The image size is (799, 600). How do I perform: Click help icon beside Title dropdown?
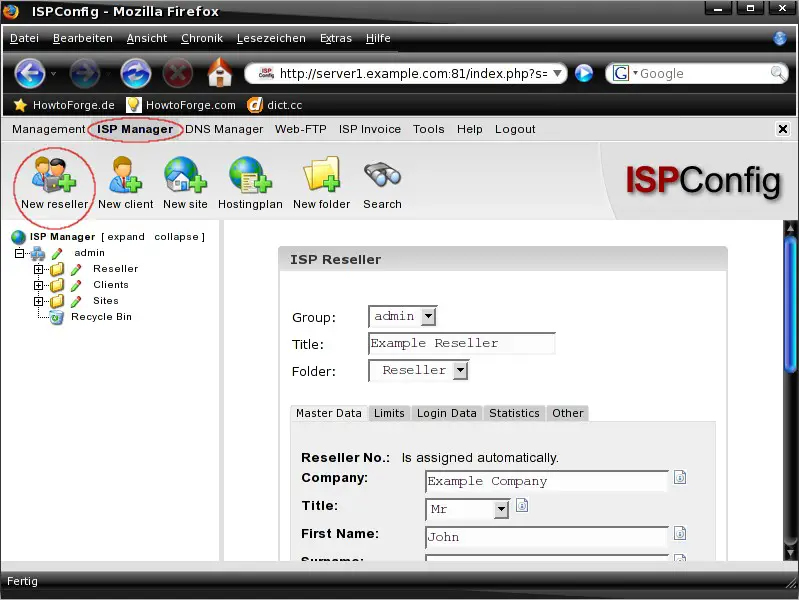click(x=522, y=506)
